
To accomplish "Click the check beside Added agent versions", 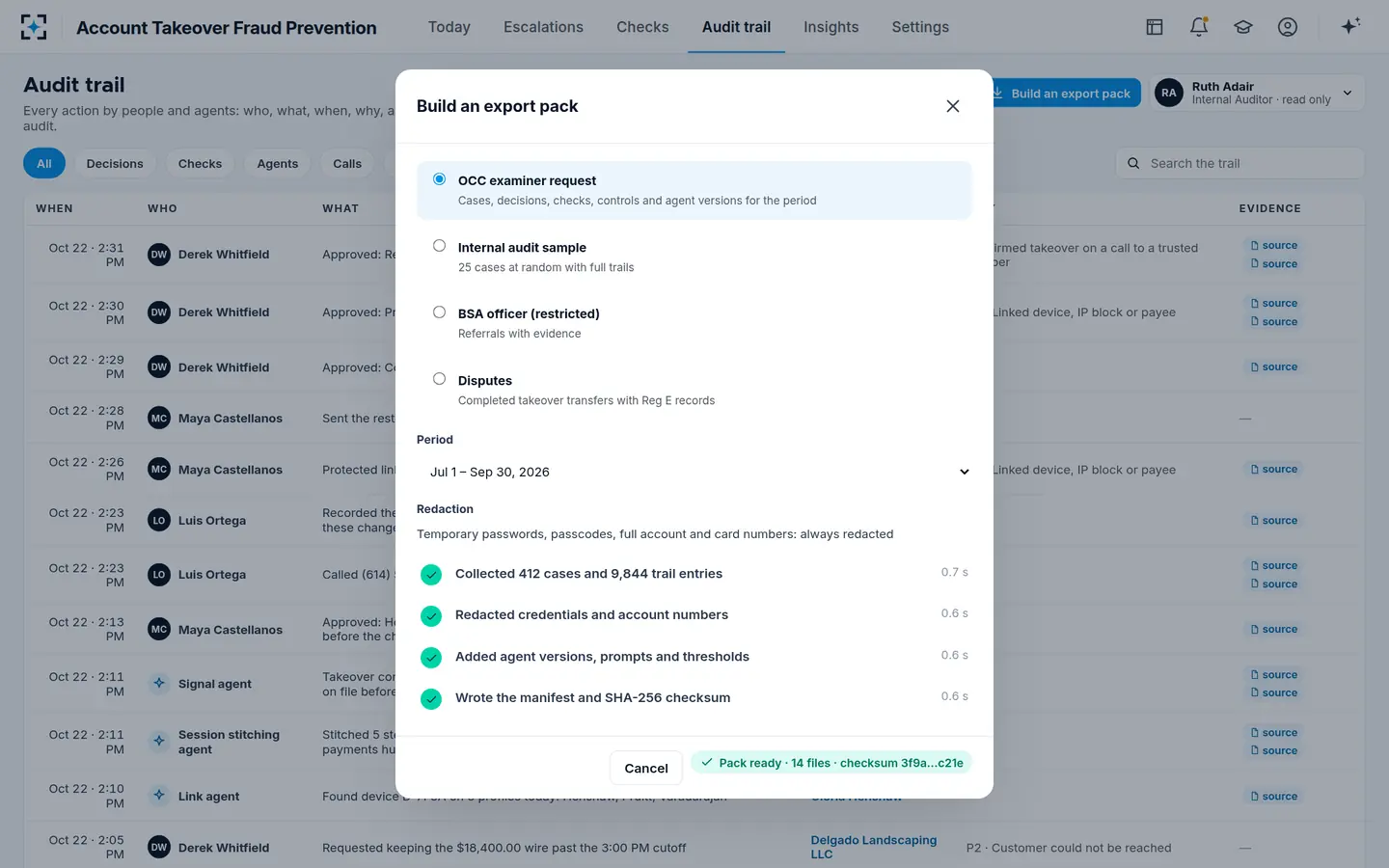I will [x=431, y=657].
